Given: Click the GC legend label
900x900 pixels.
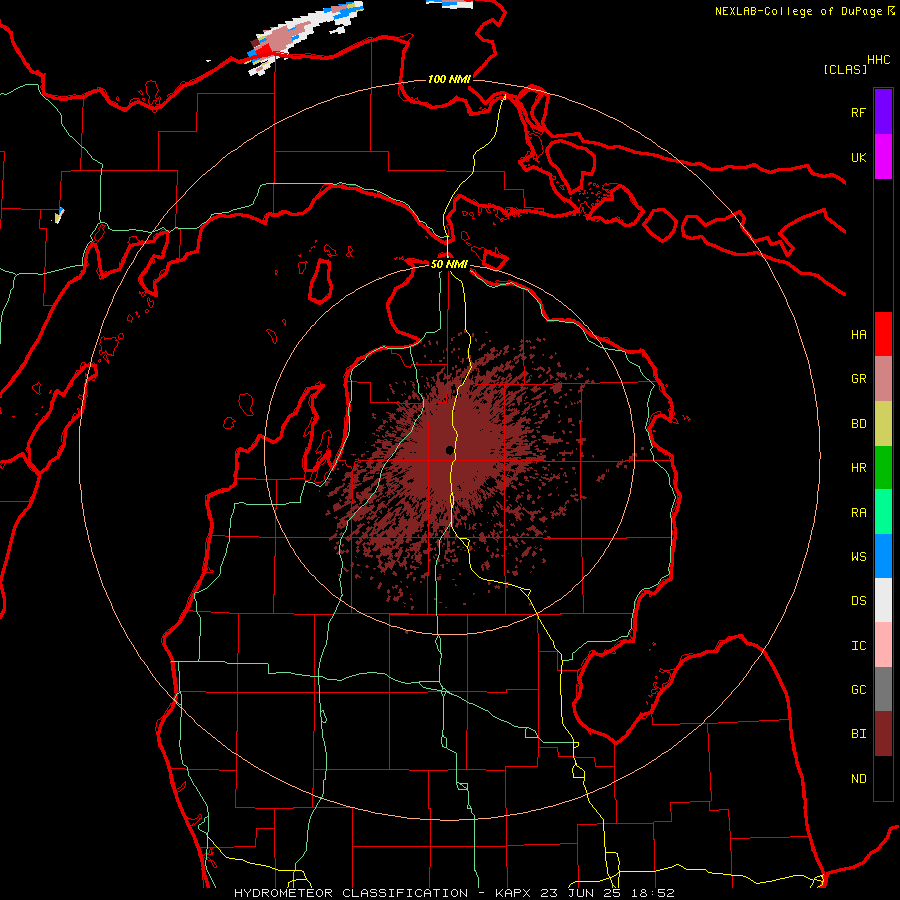Looking at the screenshot, I should (858, 690).
